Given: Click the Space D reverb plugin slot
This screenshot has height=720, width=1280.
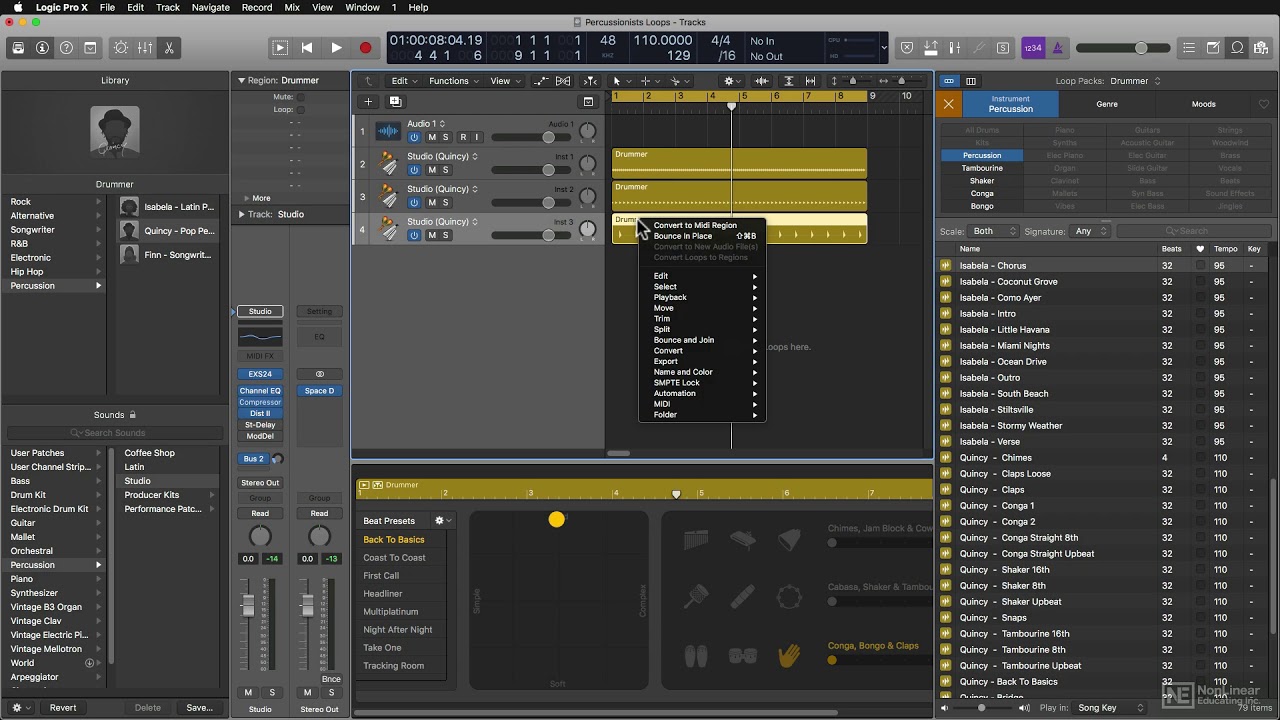Looking at the screenshot, I should pyautogui.click(x=319, y=391).
